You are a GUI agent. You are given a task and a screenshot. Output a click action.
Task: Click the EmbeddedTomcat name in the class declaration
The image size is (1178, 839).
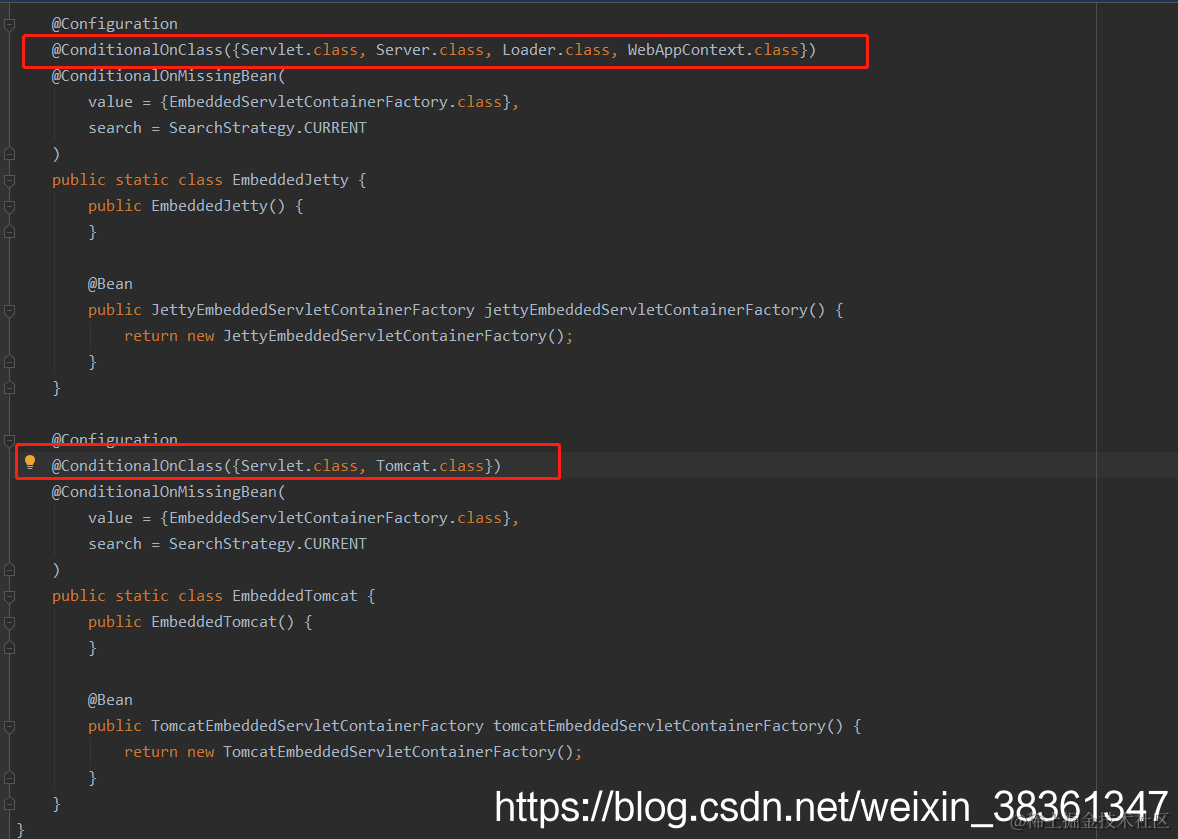pyautogui.click(x=295, y=596)
